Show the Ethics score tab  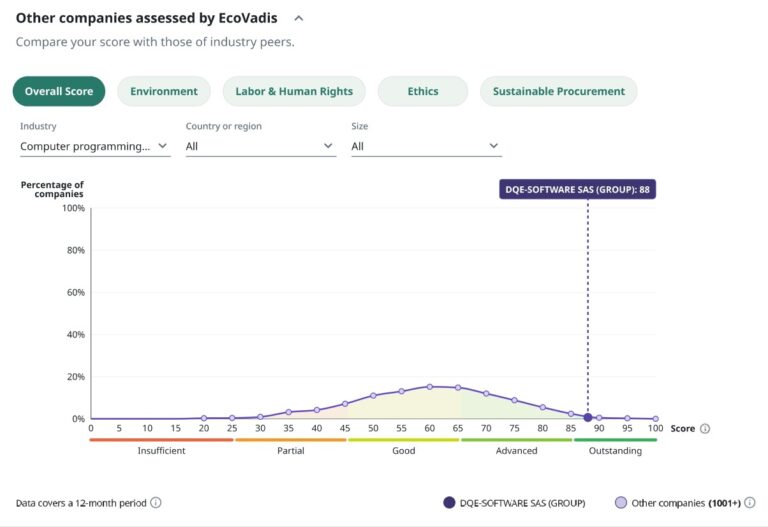[423, 91]
